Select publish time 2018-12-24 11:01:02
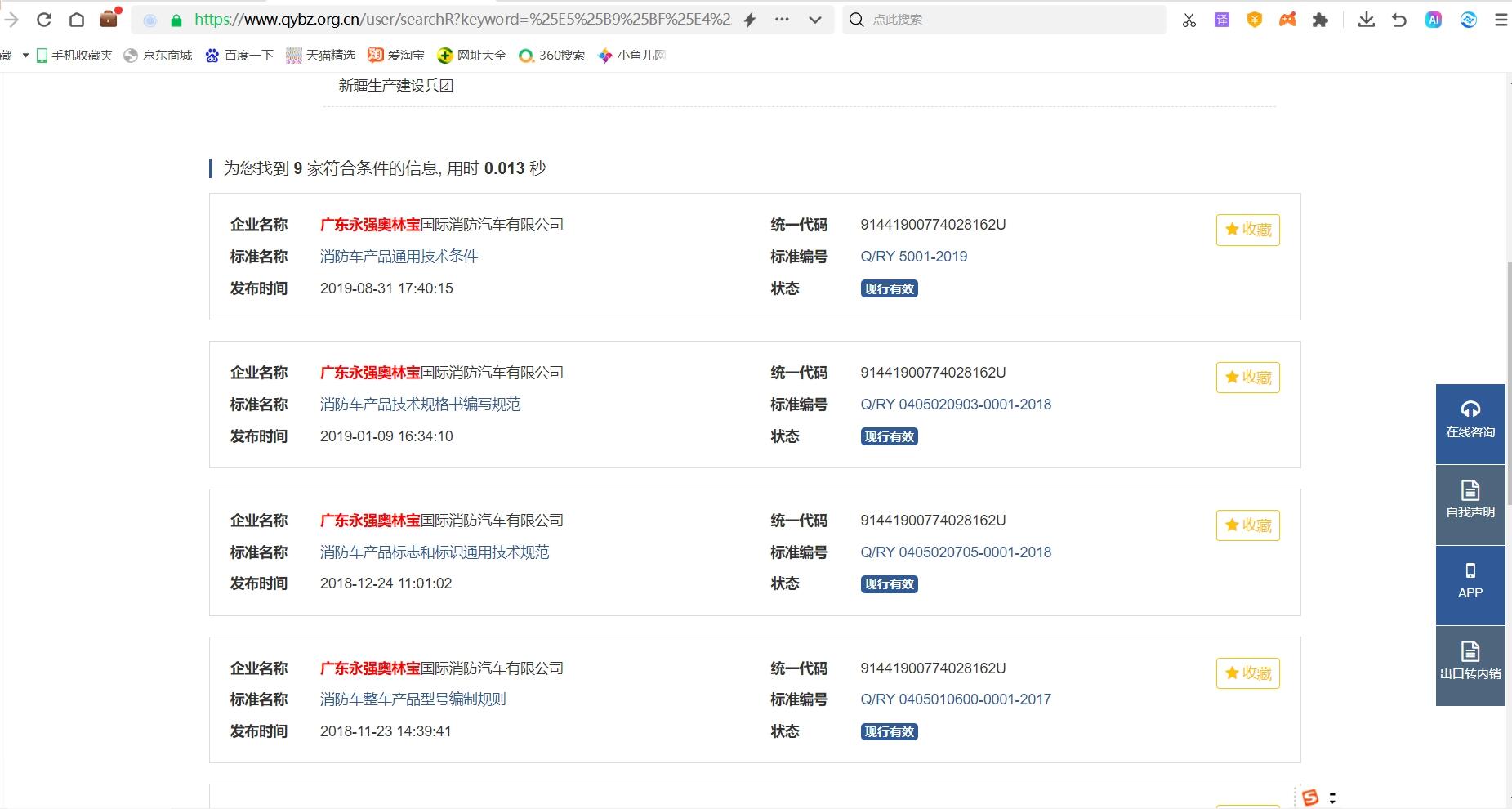1512x809 pixels. pyautogui.click(x=386, y=583)
